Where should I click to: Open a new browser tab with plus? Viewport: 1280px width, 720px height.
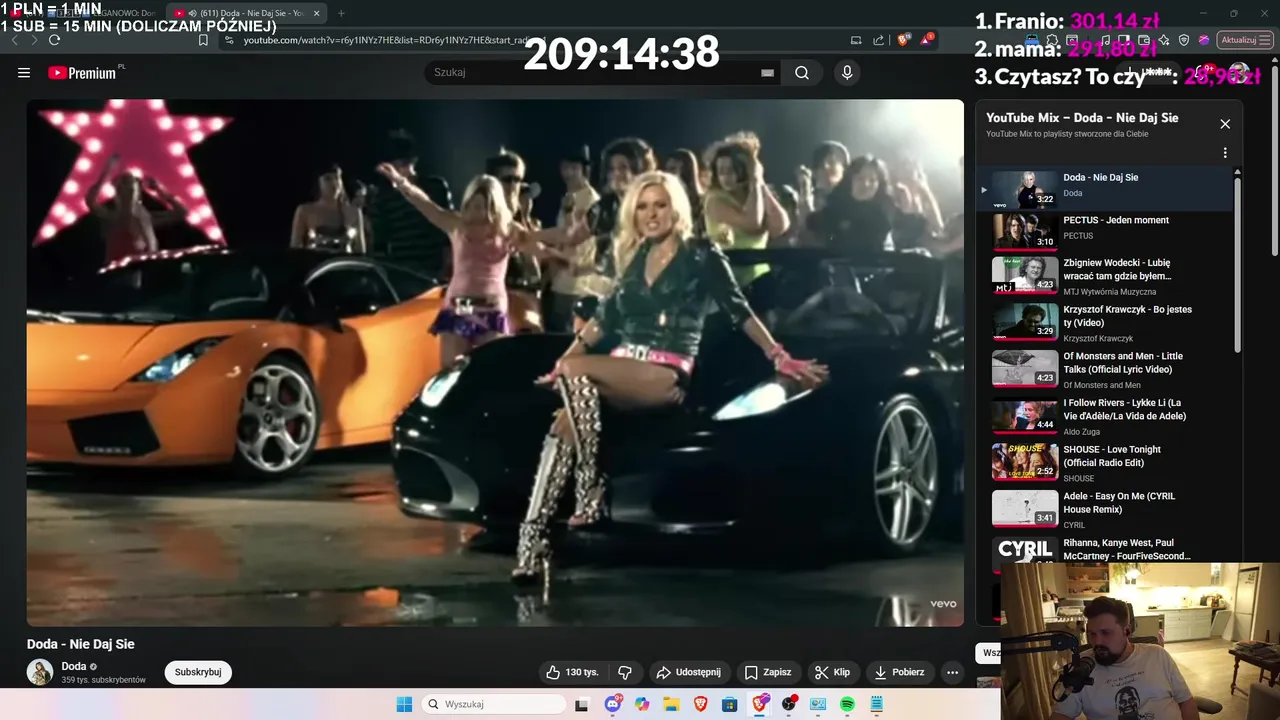(341, 14)
